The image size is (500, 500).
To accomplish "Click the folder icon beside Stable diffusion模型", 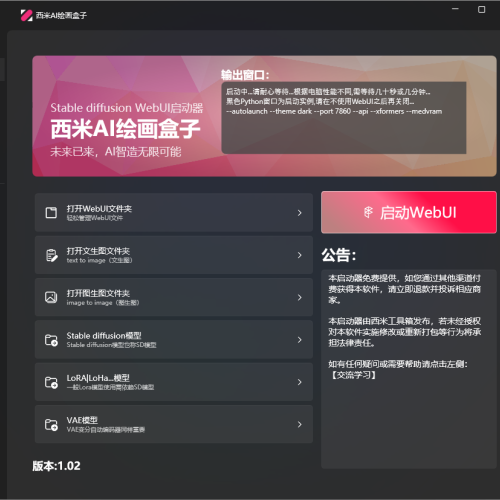I will tap(51, 340).
